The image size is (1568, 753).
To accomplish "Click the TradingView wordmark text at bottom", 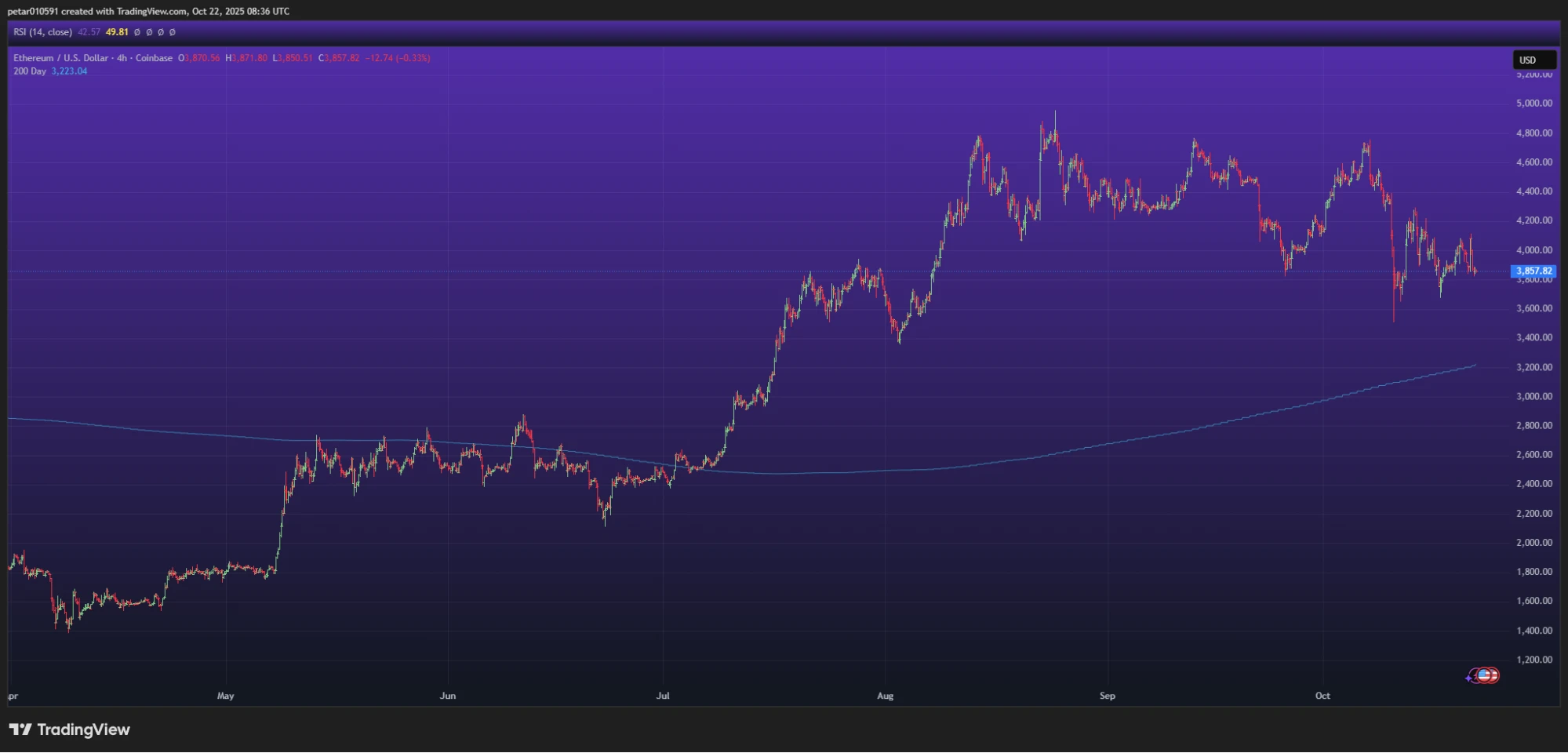I will coord(83,729).
